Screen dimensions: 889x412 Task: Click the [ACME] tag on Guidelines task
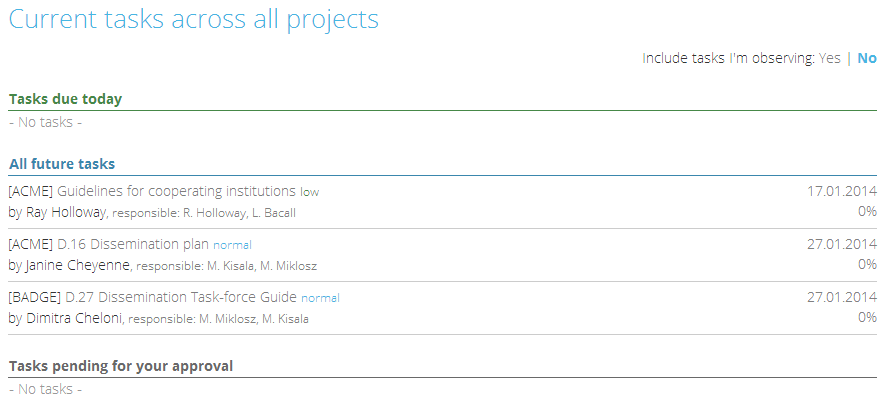click(30, 191)
